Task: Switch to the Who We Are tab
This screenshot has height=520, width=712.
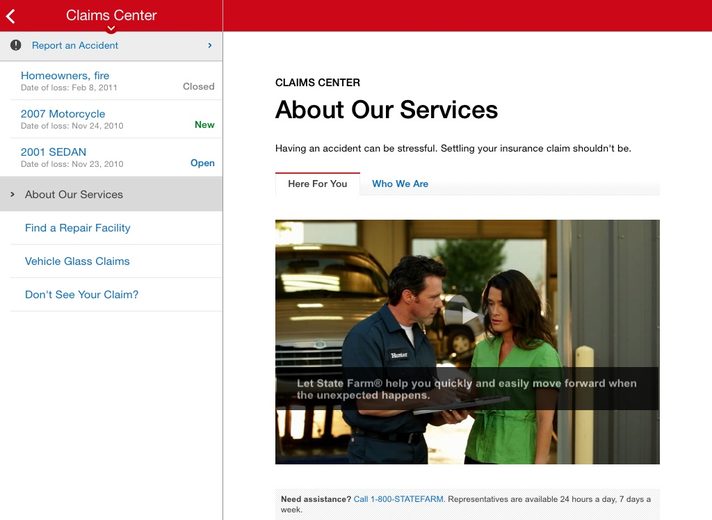Action: [x=400, y=184]
